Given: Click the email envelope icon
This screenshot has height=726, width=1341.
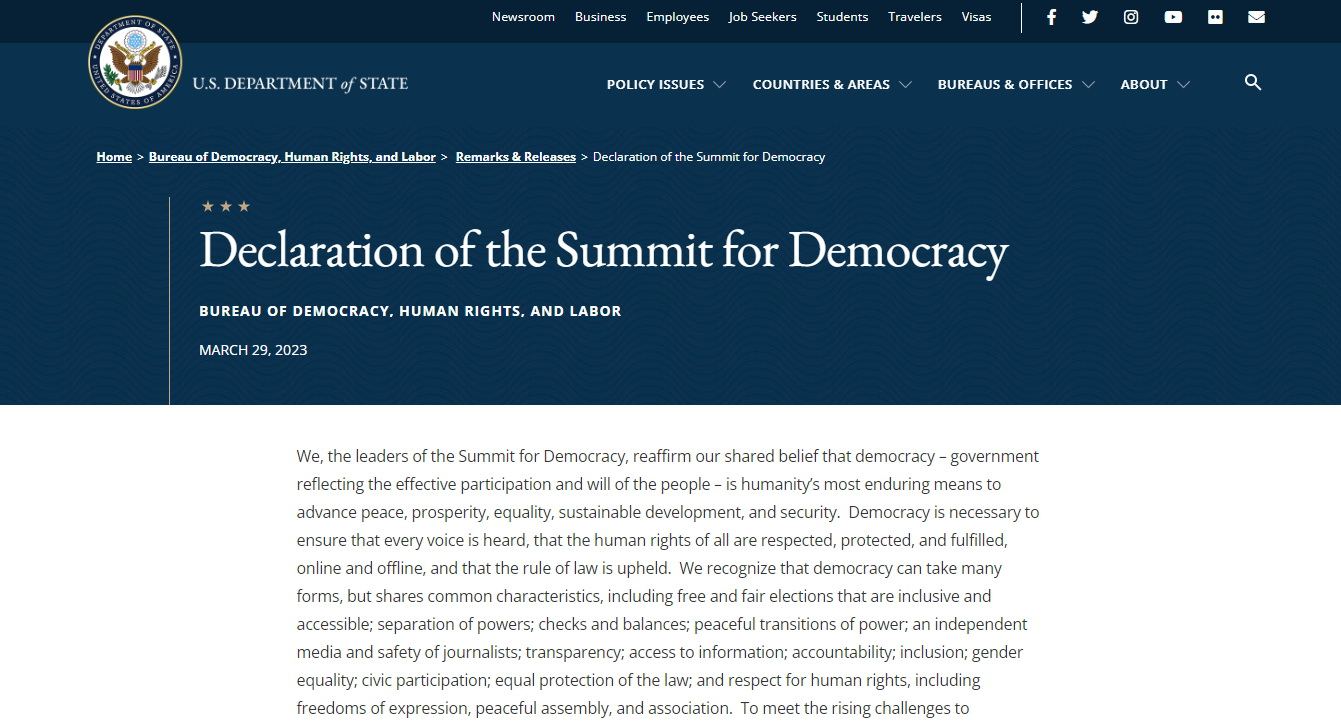Looking at the screenshot, I should [x=1257, y=17].
